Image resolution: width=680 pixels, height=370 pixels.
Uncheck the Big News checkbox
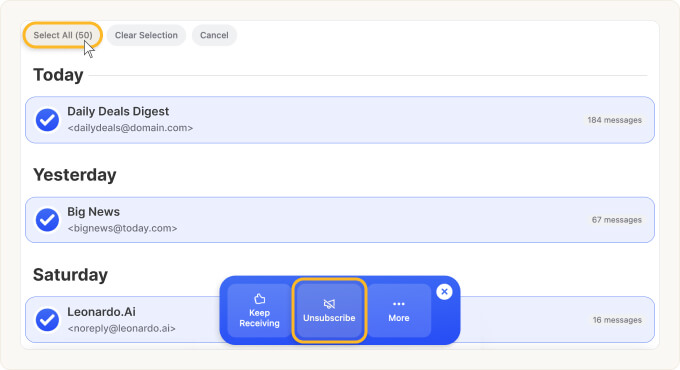point(47,220)
